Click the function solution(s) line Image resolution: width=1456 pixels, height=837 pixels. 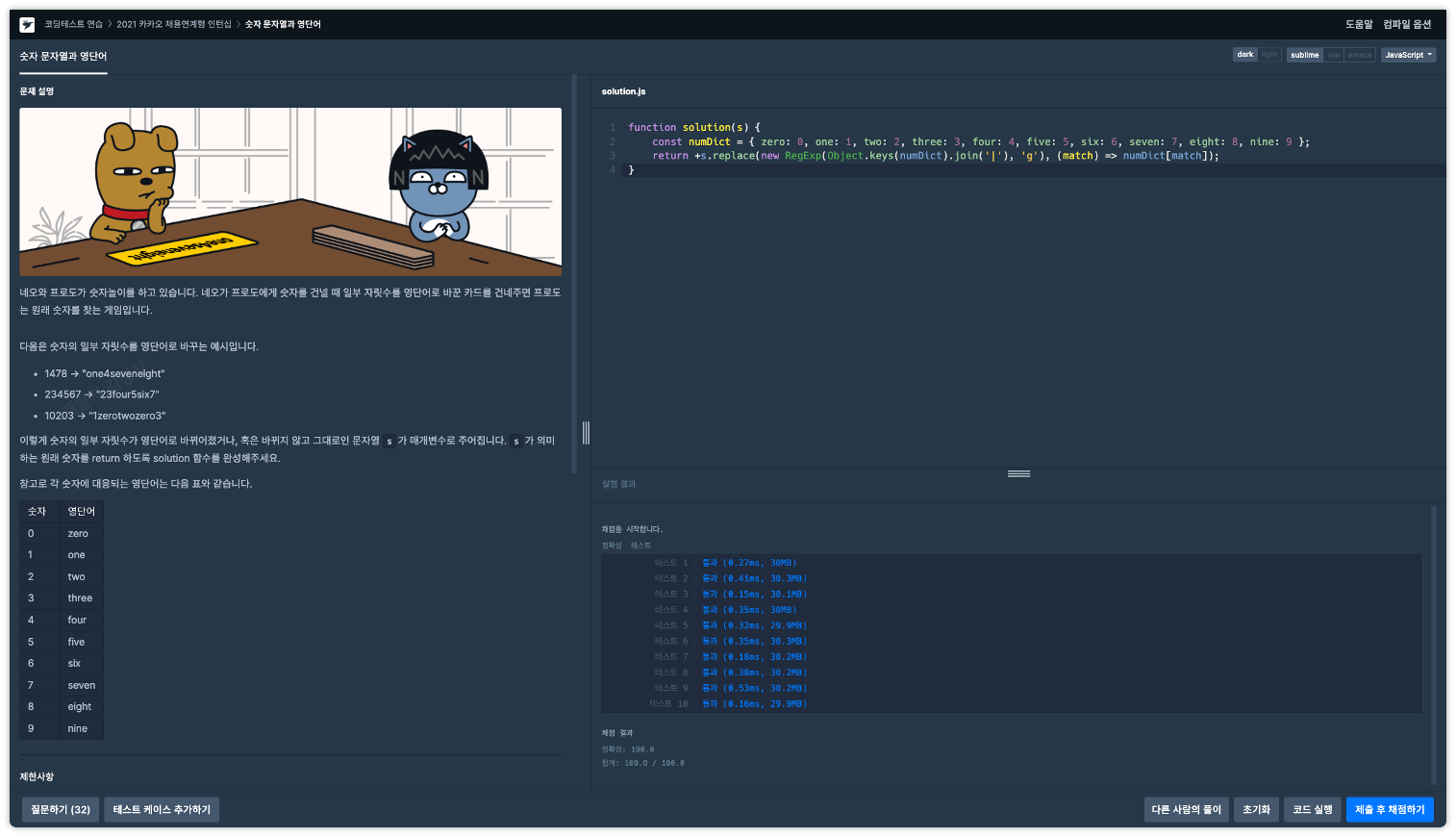point(694,127)
